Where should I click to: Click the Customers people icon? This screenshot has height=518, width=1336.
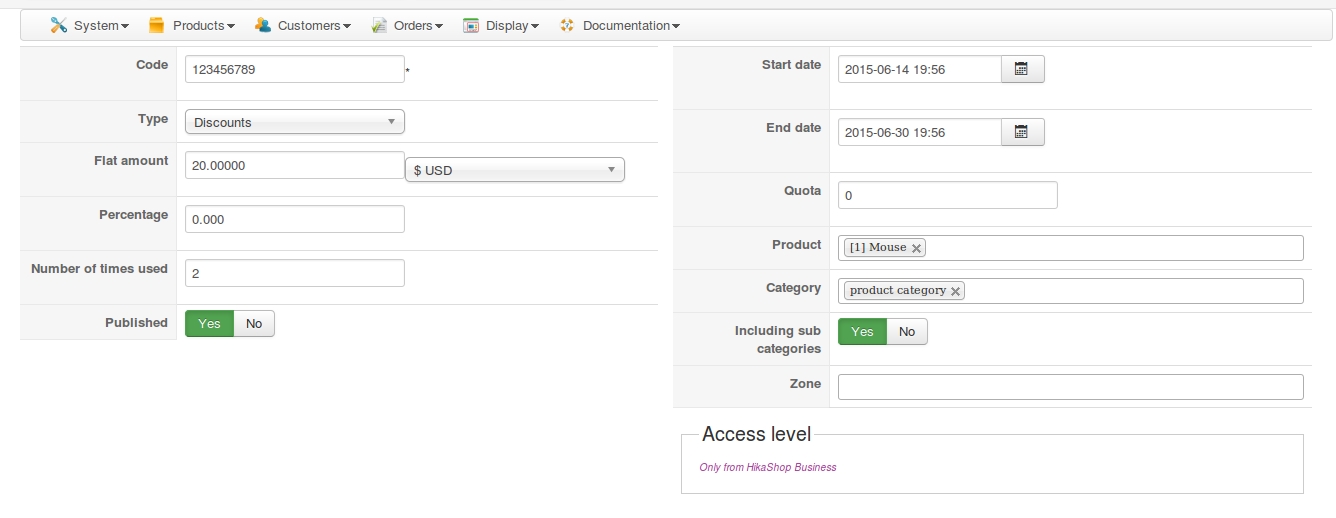pos(263,25)
